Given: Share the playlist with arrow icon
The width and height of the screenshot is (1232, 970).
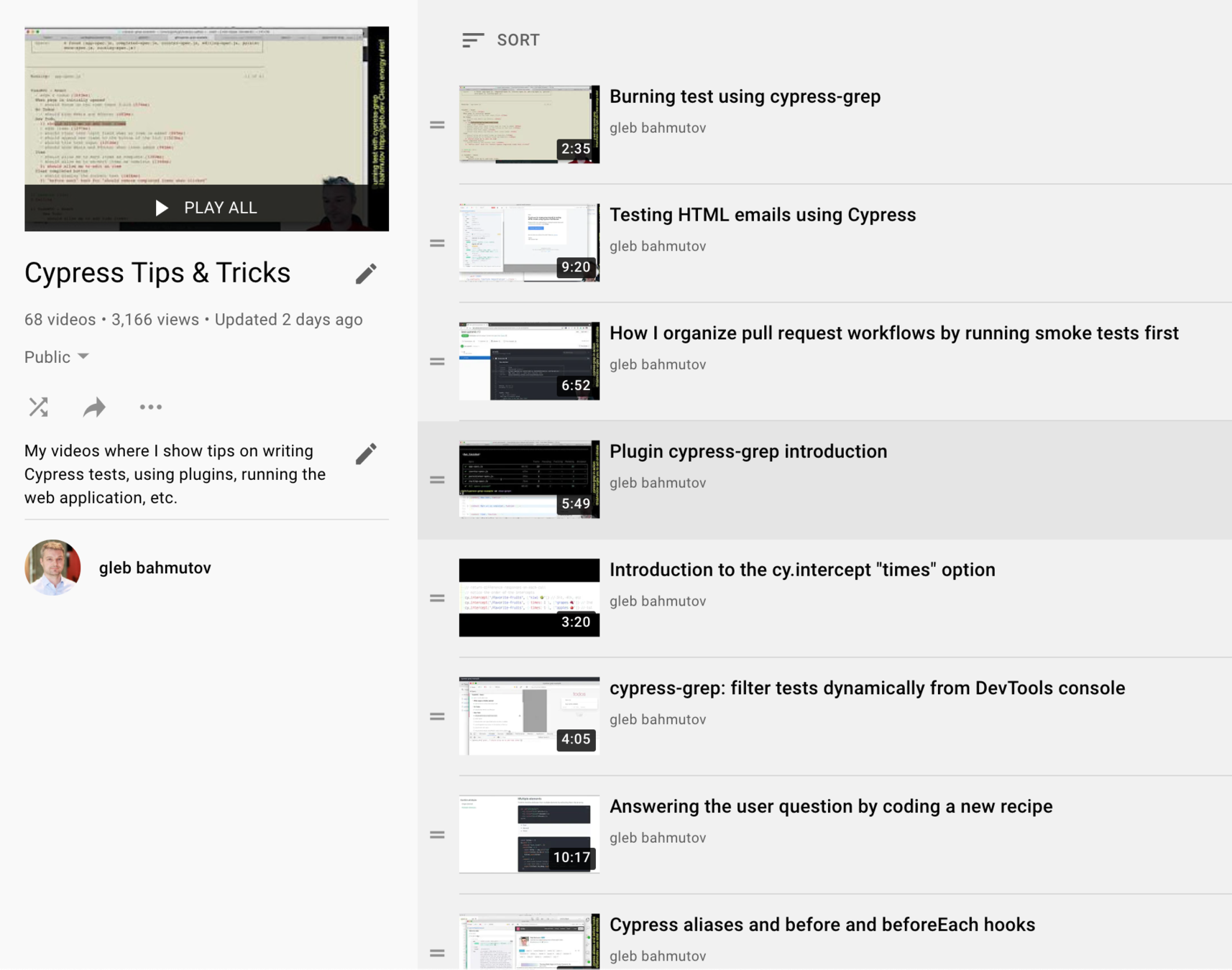Looking at the screenshot, I should pos(94,407).
